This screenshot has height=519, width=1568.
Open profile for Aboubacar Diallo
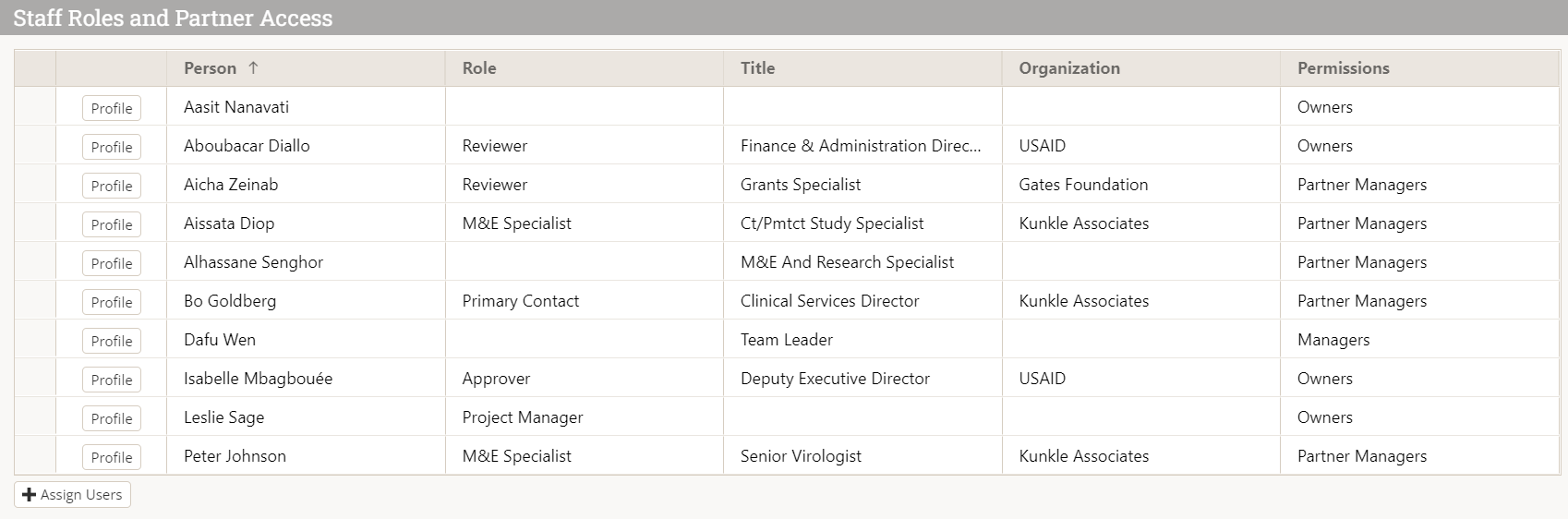(x=112, y=147)
